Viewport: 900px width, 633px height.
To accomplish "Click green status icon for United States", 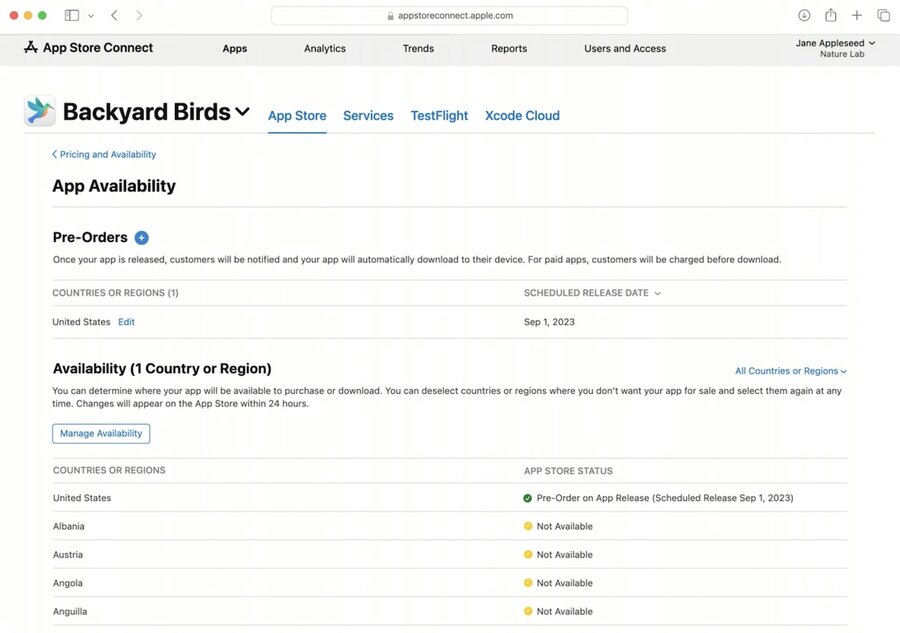I will point(527,498).
